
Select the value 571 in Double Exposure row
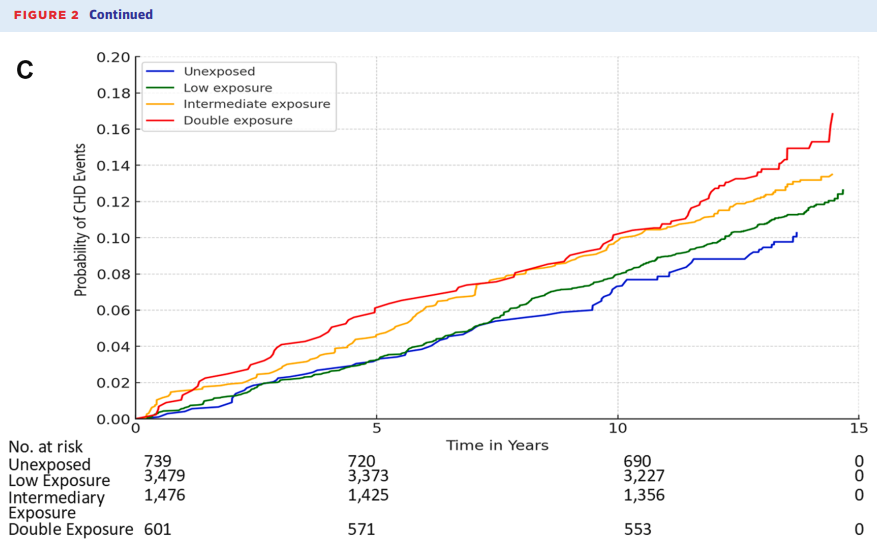[x=361, y=529]
